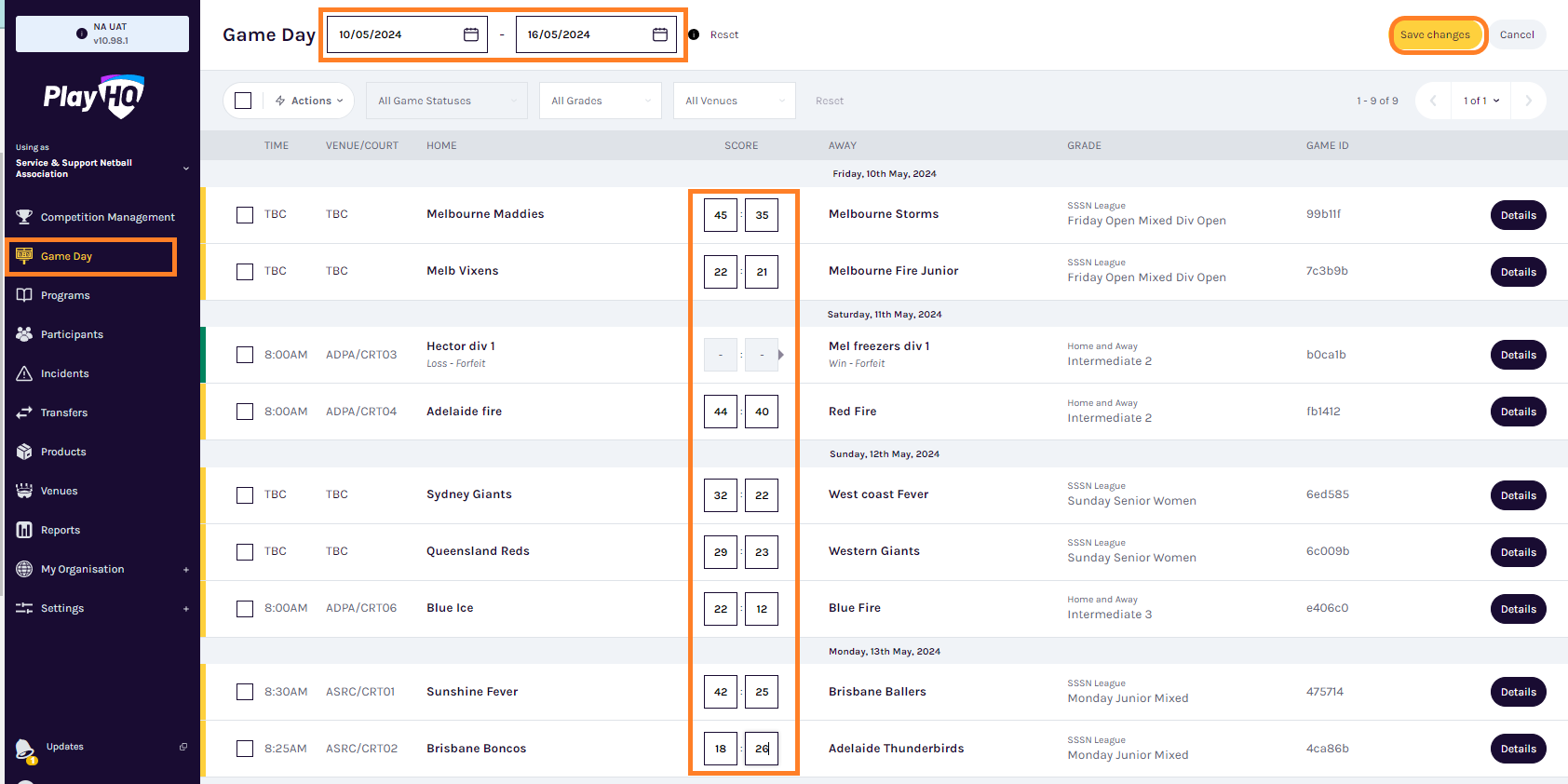Expand the forfeit arrow for the Hector div 1 game
The width and height of the screenshot is (1568, 784).
click(781, 355)
